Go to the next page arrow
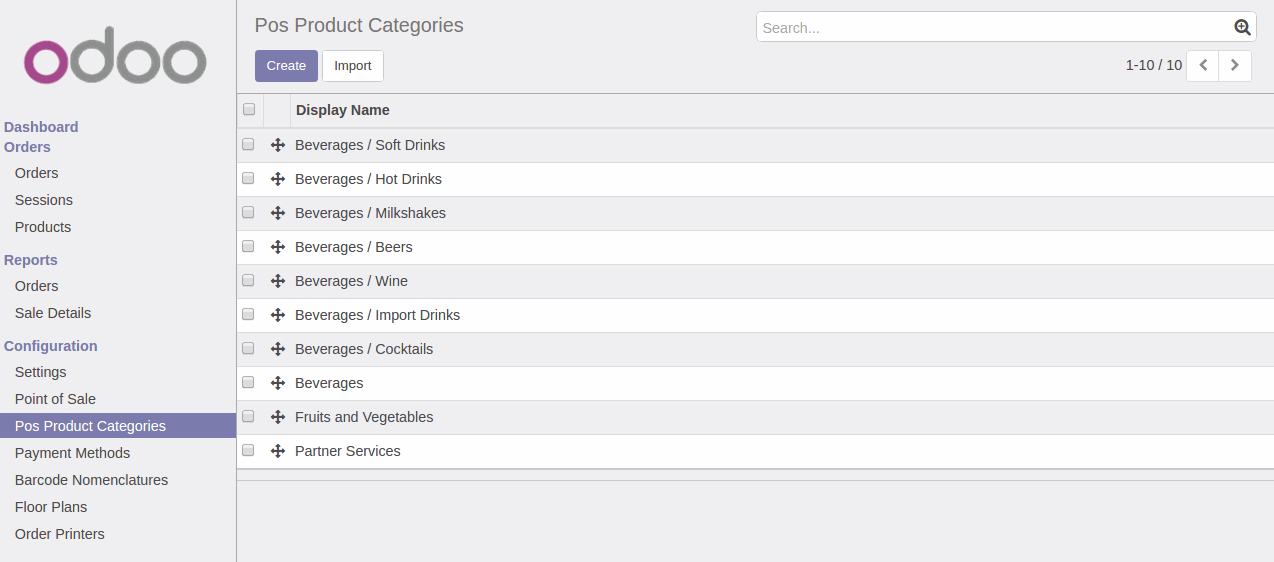Screen dimensions: 1274x562 point(1235,65)
